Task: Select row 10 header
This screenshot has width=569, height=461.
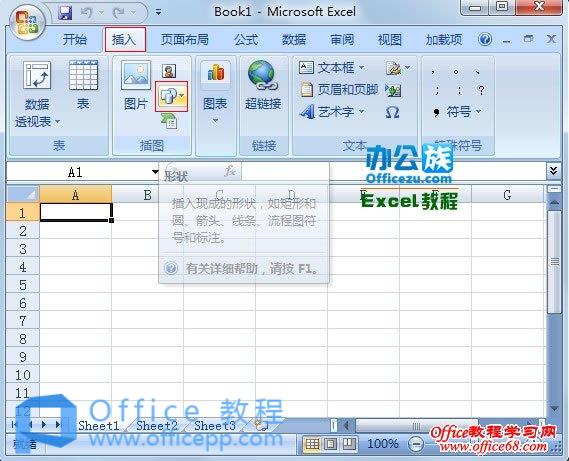Action: (x=22, y=375)
